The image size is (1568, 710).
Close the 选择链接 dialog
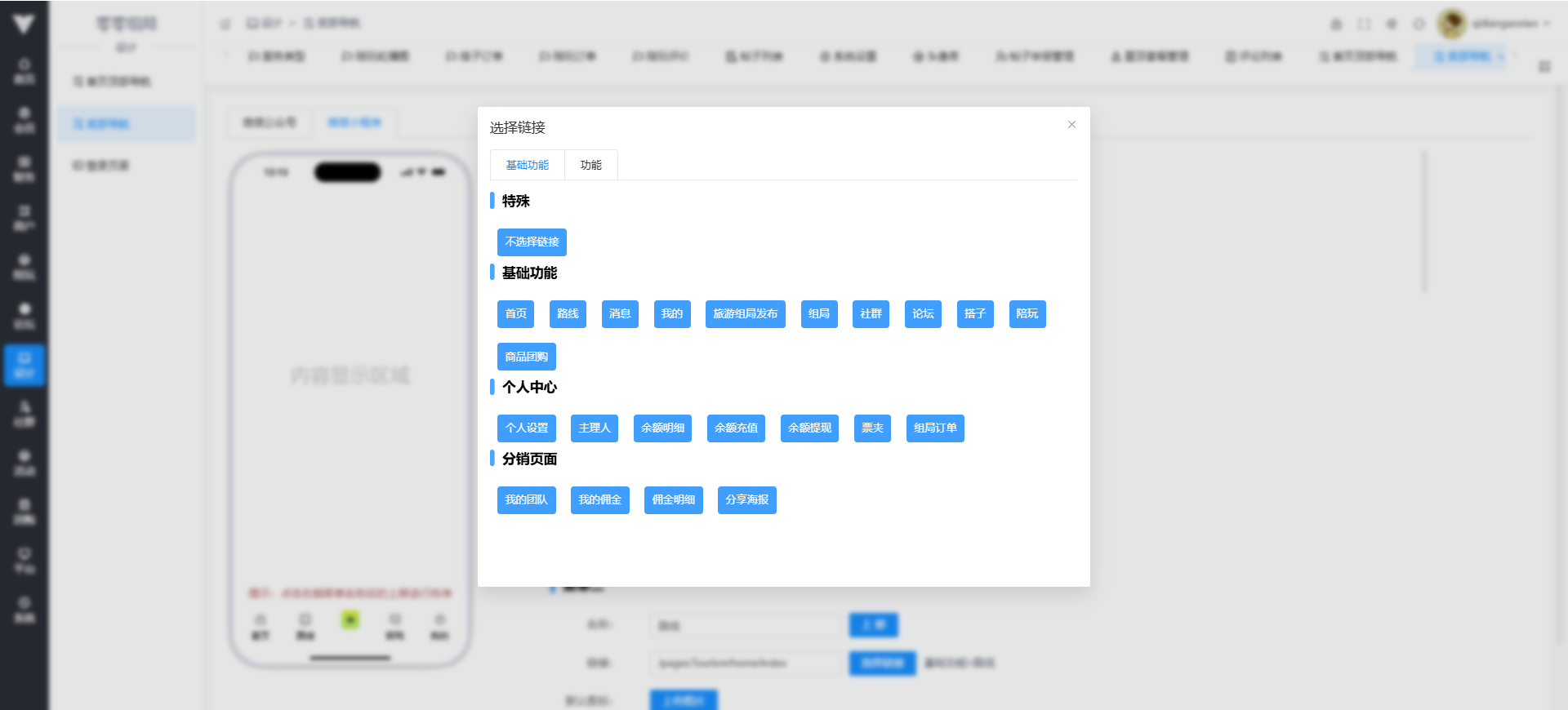(x=1071, y=125)
